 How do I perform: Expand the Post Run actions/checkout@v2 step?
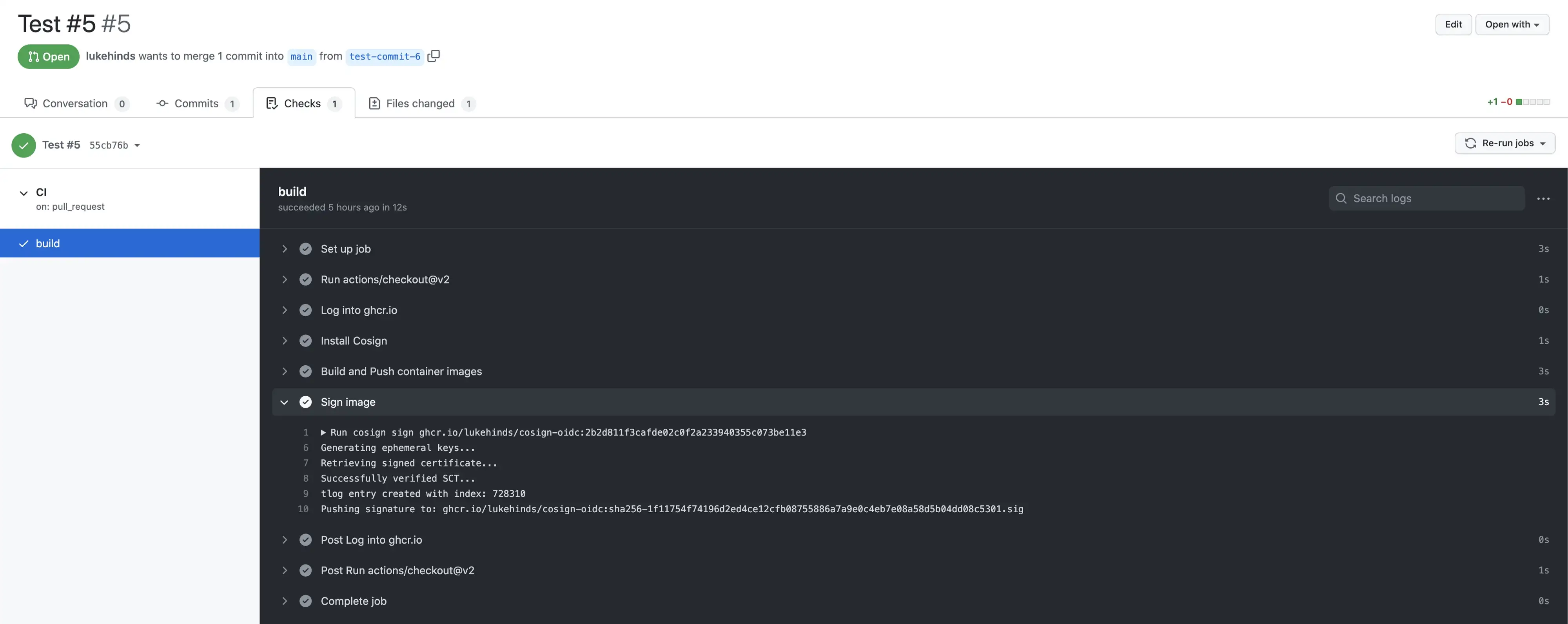click(x=284, y=570)
